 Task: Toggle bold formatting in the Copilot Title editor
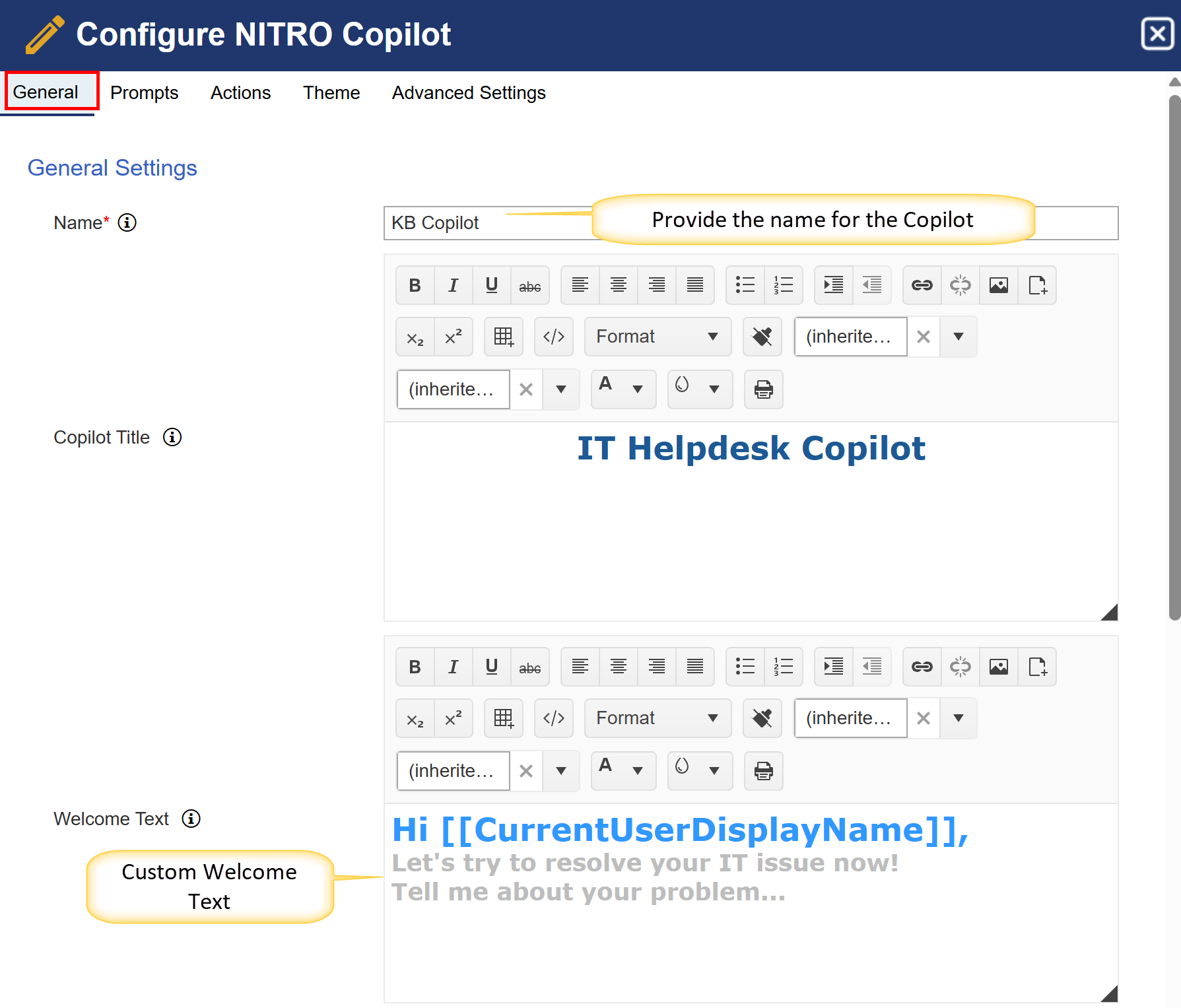415,285
